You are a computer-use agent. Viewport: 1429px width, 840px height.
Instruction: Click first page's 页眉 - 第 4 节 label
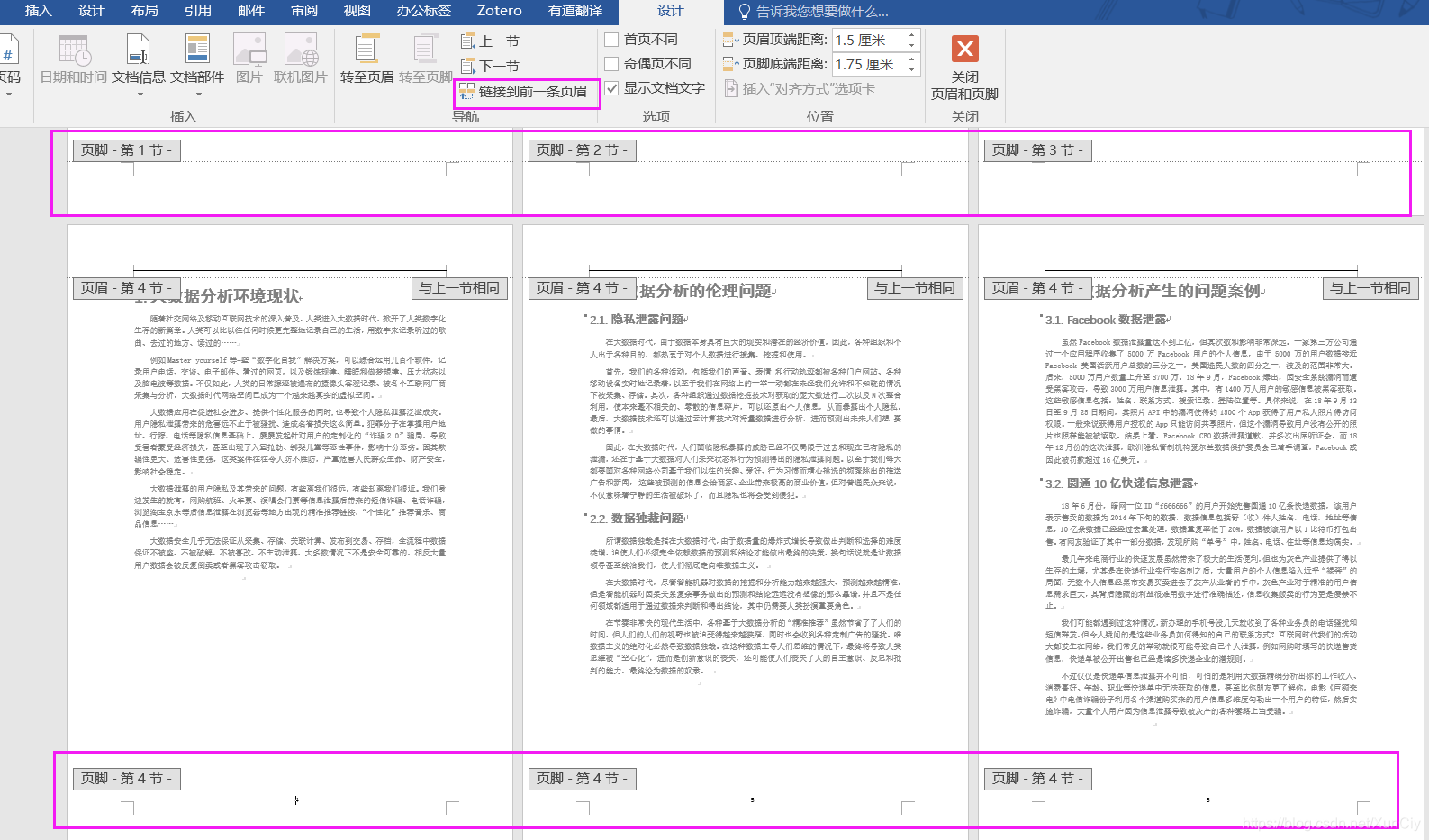click(127, 288)
